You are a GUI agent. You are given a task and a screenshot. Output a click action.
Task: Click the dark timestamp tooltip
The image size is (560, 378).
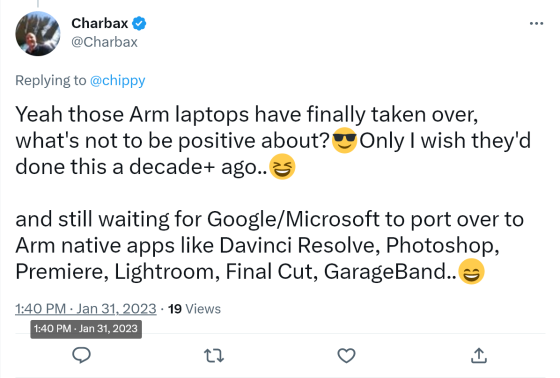86,329
